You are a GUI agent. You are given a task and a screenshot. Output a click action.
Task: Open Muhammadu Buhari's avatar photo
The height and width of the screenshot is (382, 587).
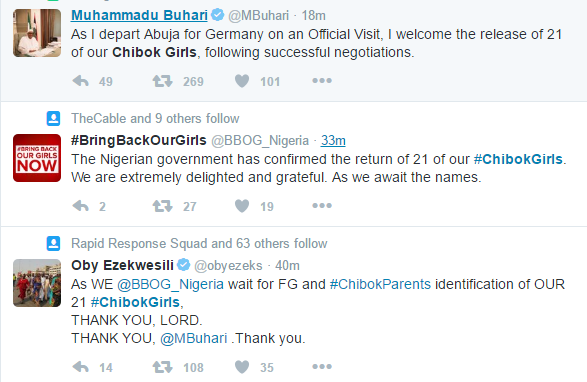(37, 33)
